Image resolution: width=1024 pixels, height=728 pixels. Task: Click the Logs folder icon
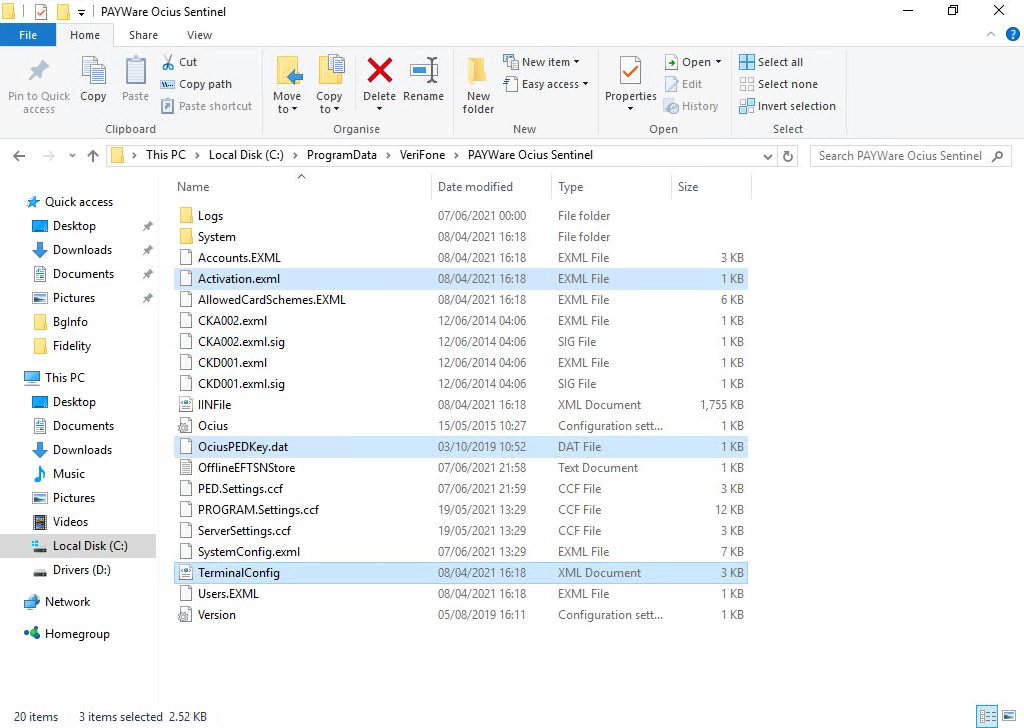[x=186, y=215]
